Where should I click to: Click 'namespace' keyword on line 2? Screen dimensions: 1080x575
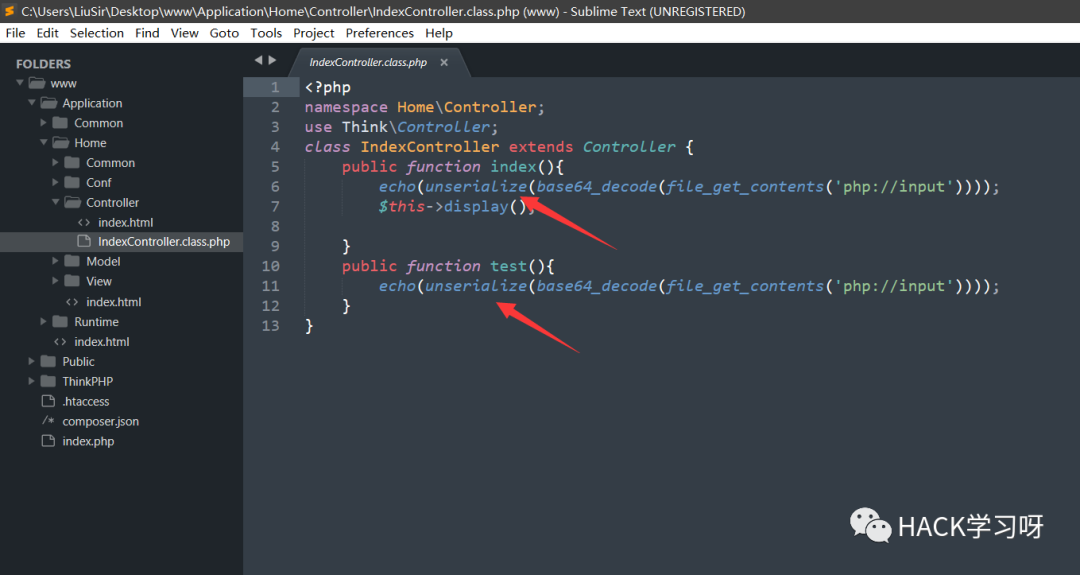346,107
